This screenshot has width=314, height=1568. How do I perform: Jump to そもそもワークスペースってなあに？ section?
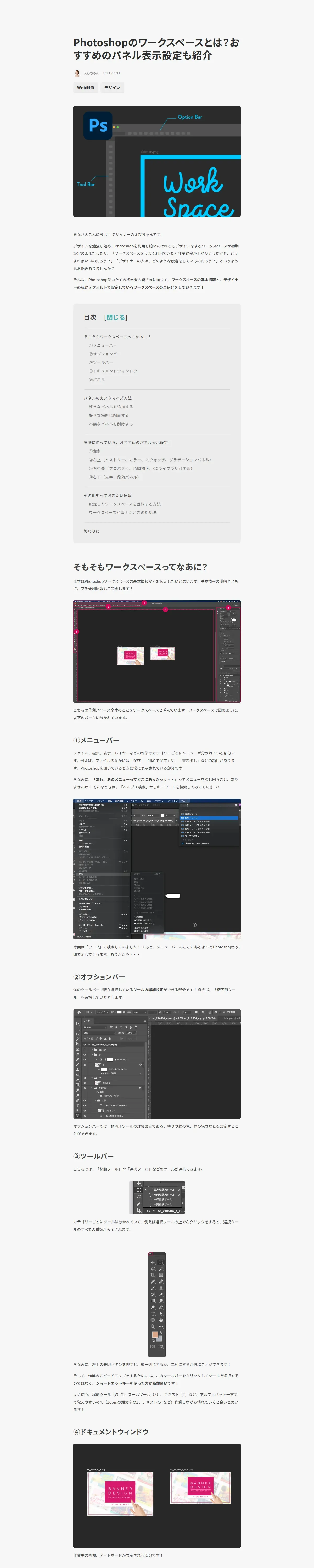pyautogui.click(x=117, y=337)
